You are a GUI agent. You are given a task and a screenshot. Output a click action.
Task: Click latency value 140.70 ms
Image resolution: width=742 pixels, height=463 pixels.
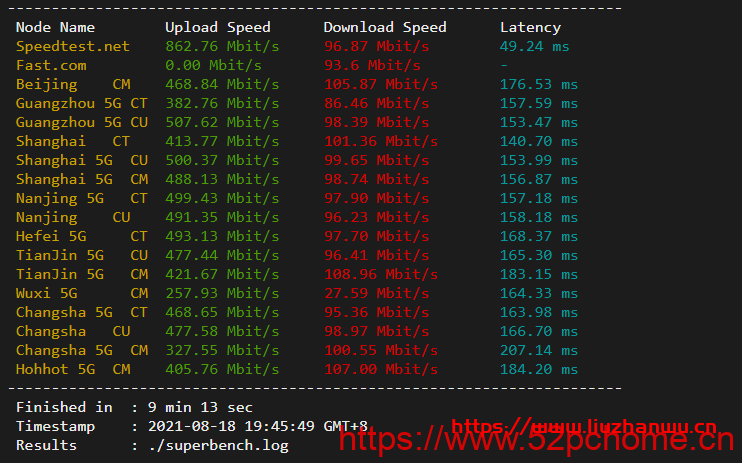(x=539, y=141)
